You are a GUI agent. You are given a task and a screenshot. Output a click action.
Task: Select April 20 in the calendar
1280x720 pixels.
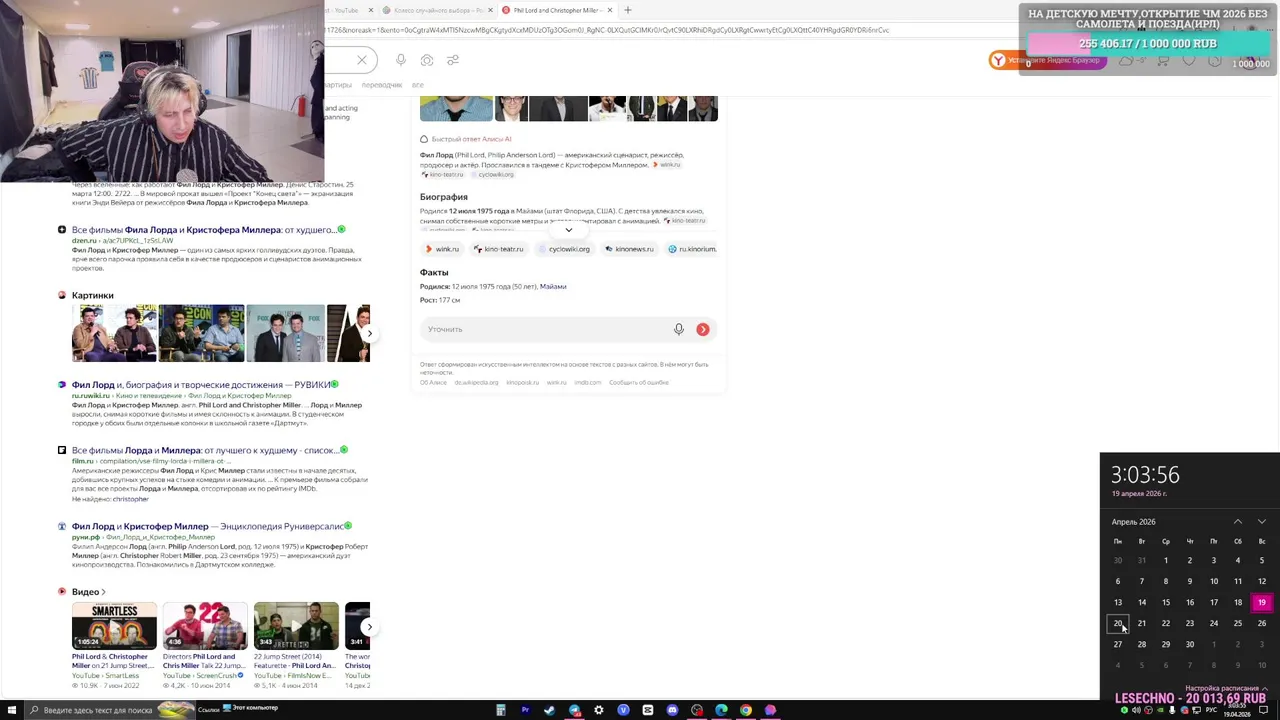(x=1118, y=624)
